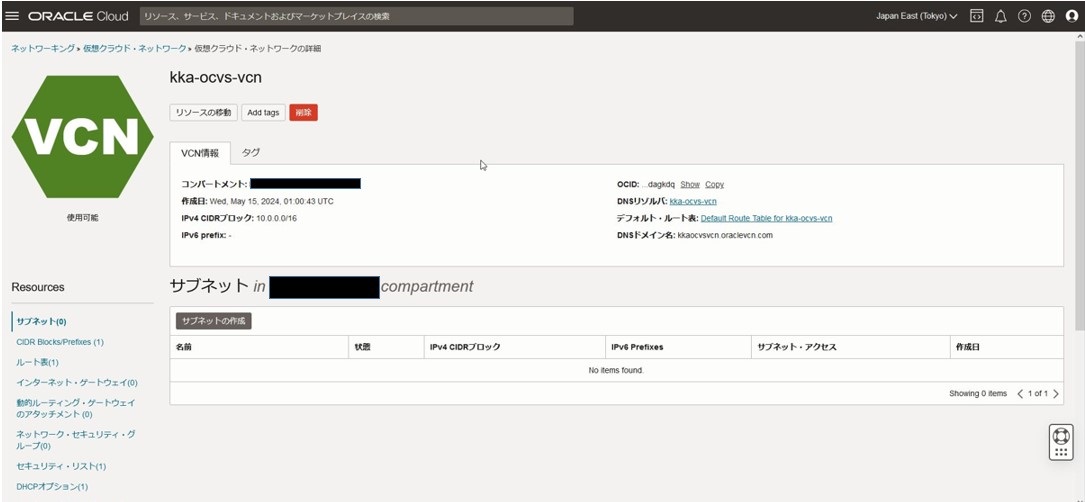Viewport: 1085px width, 502px height.
Task: Open the language globe icon
Action: (1048, 16)
